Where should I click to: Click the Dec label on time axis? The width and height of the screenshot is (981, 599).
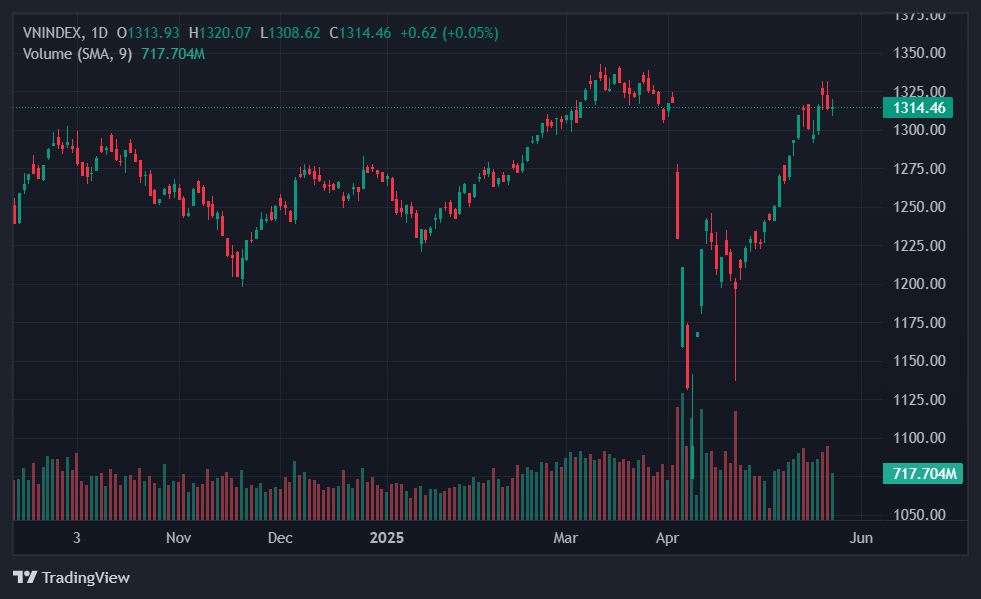[x=280, y=538]
